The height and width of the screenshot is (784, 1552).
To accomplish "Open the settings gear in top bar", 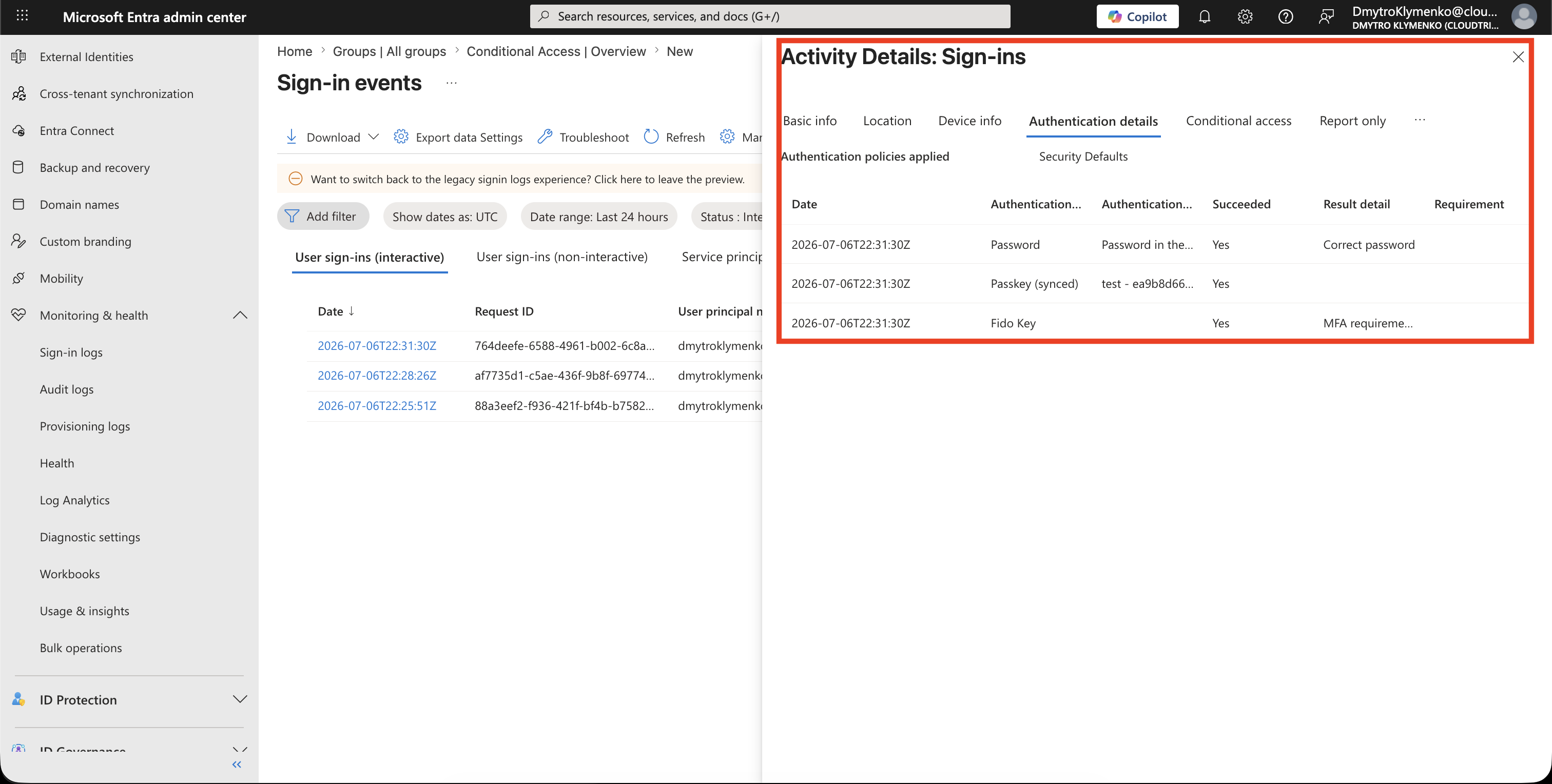I will tap(1245, 17).
